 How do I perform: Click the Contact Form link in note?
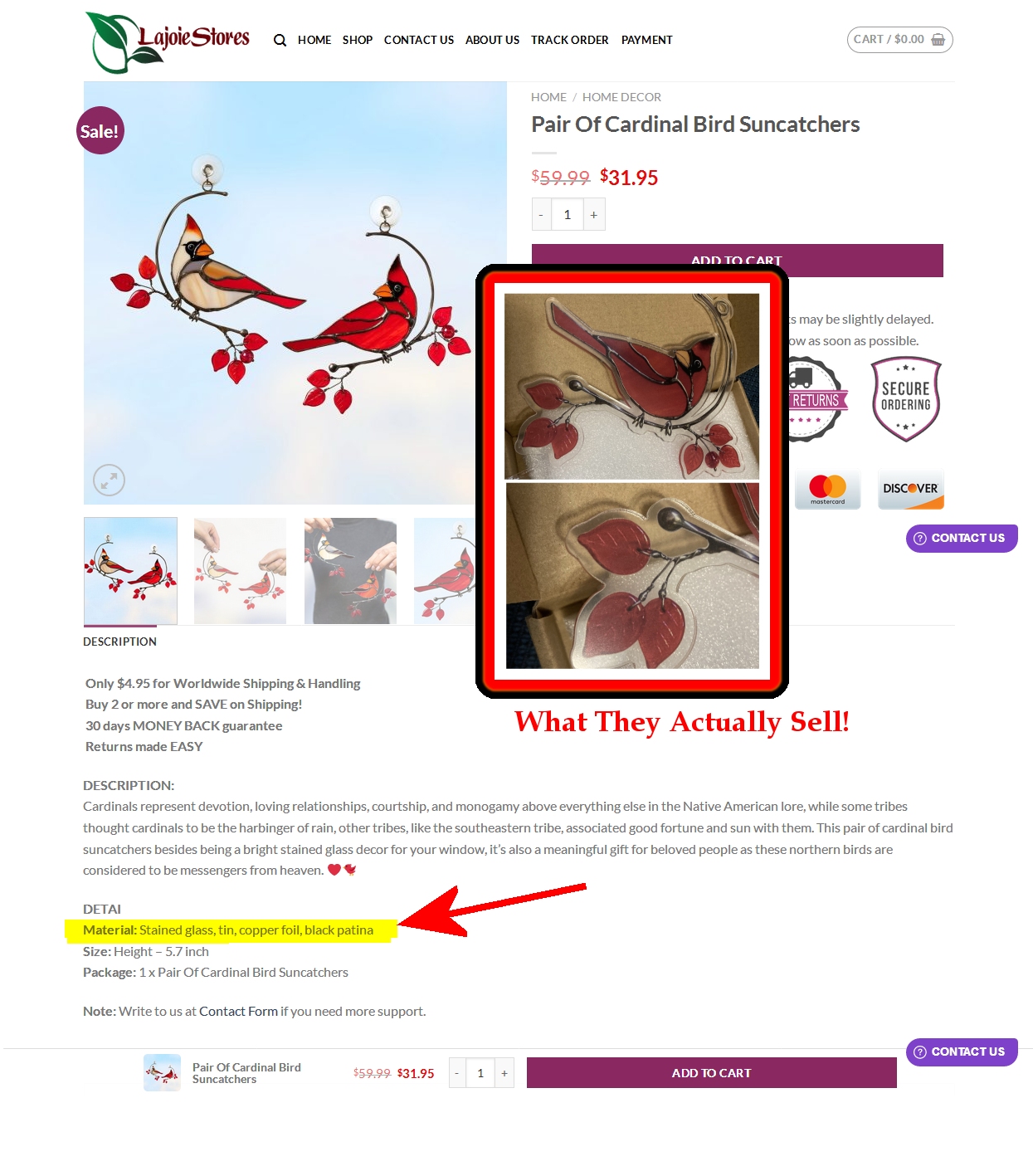[238, 1012]
